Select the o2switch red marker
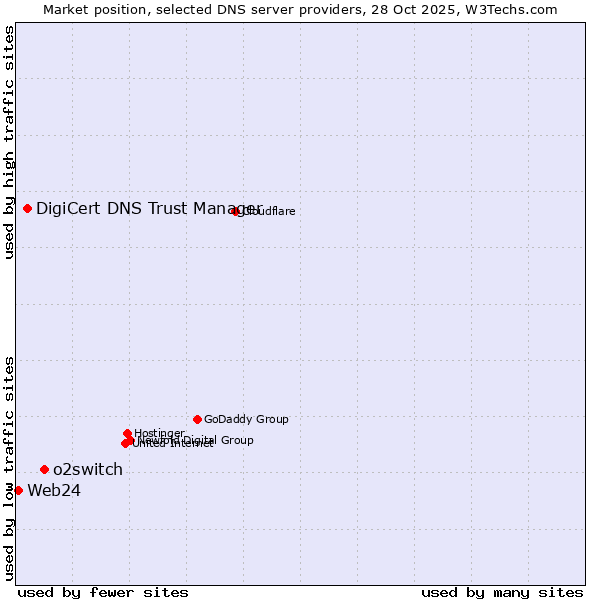This screenshot has width=600, height=600. [44, 469]
